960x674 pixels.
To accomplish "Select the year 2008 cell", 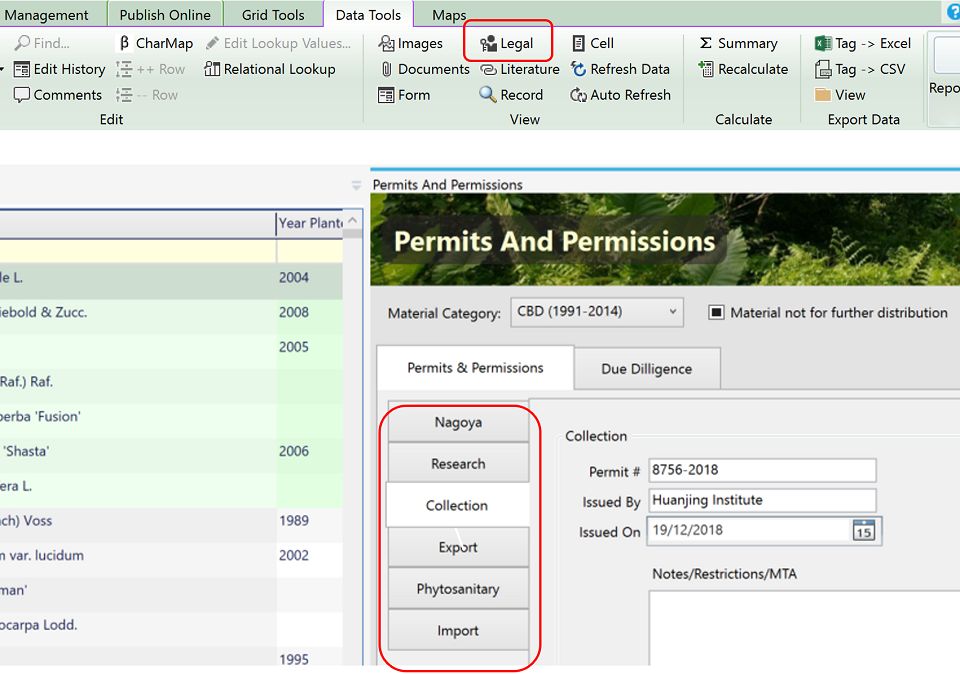I will [309, 312].
